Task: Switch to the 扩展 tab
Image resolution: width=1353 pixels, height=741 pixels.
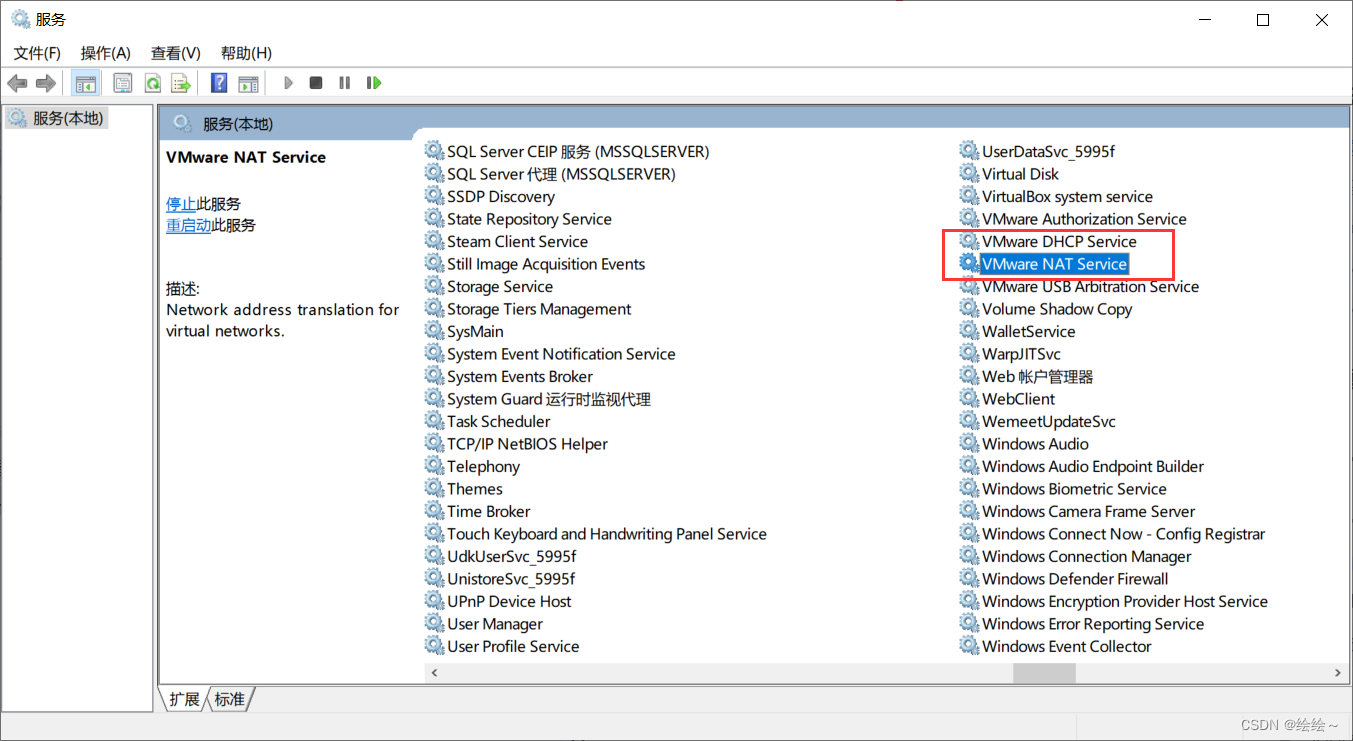Action: tap(184, 699)
